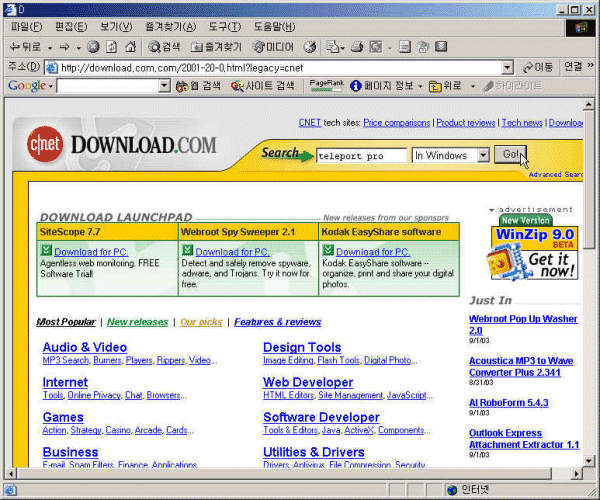The height and width of the screenshot is (500, 600).
Task: Click the Google toolbar search field
Action: point(108,86)
